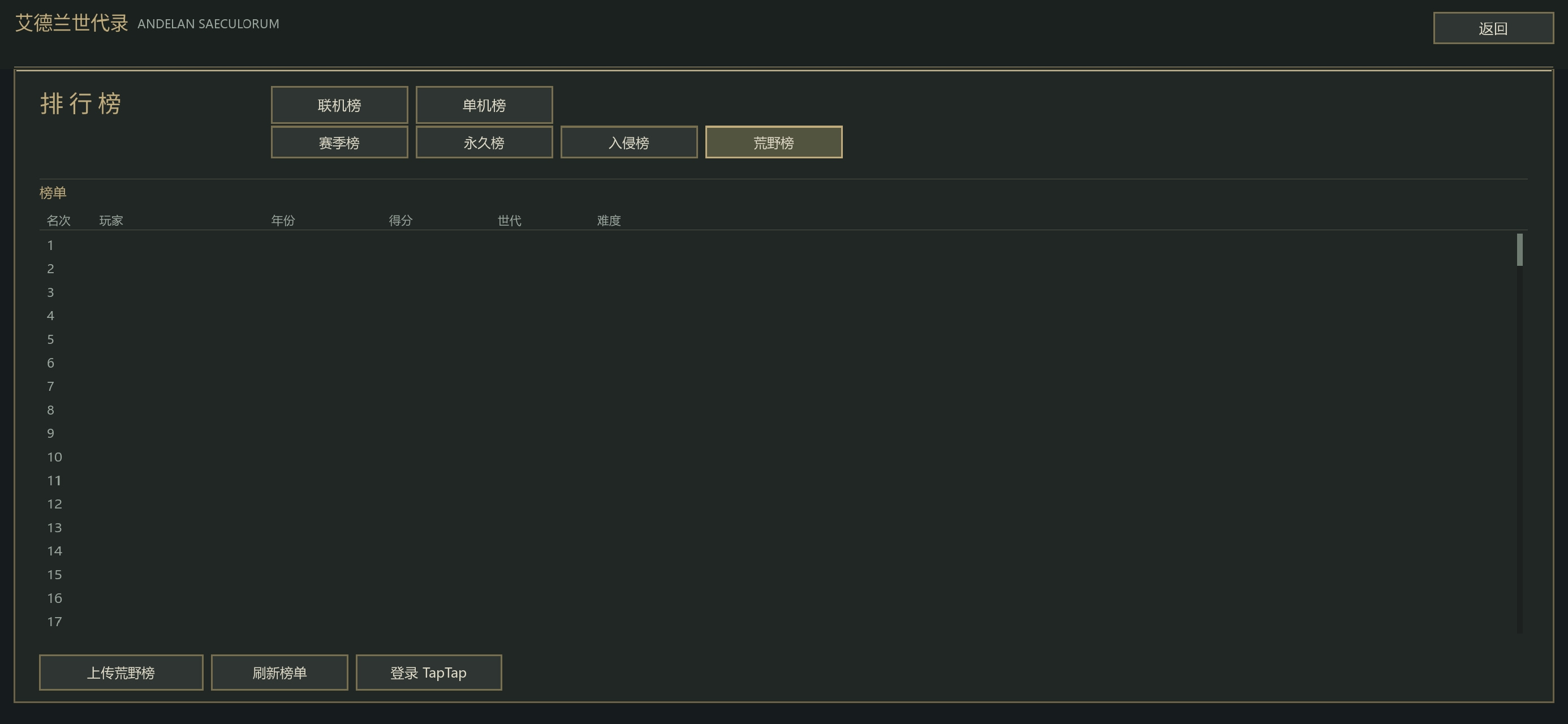Screen dimensions: 1568x724
Task: Click the 艾德兰世代录 game title
Action: pyautogui.click(x=72, y=23)
